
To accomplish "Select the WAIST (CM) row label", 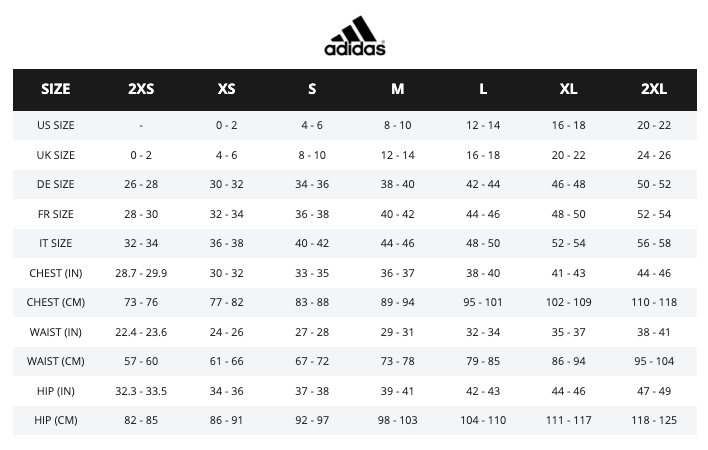I will click(56, 362).
